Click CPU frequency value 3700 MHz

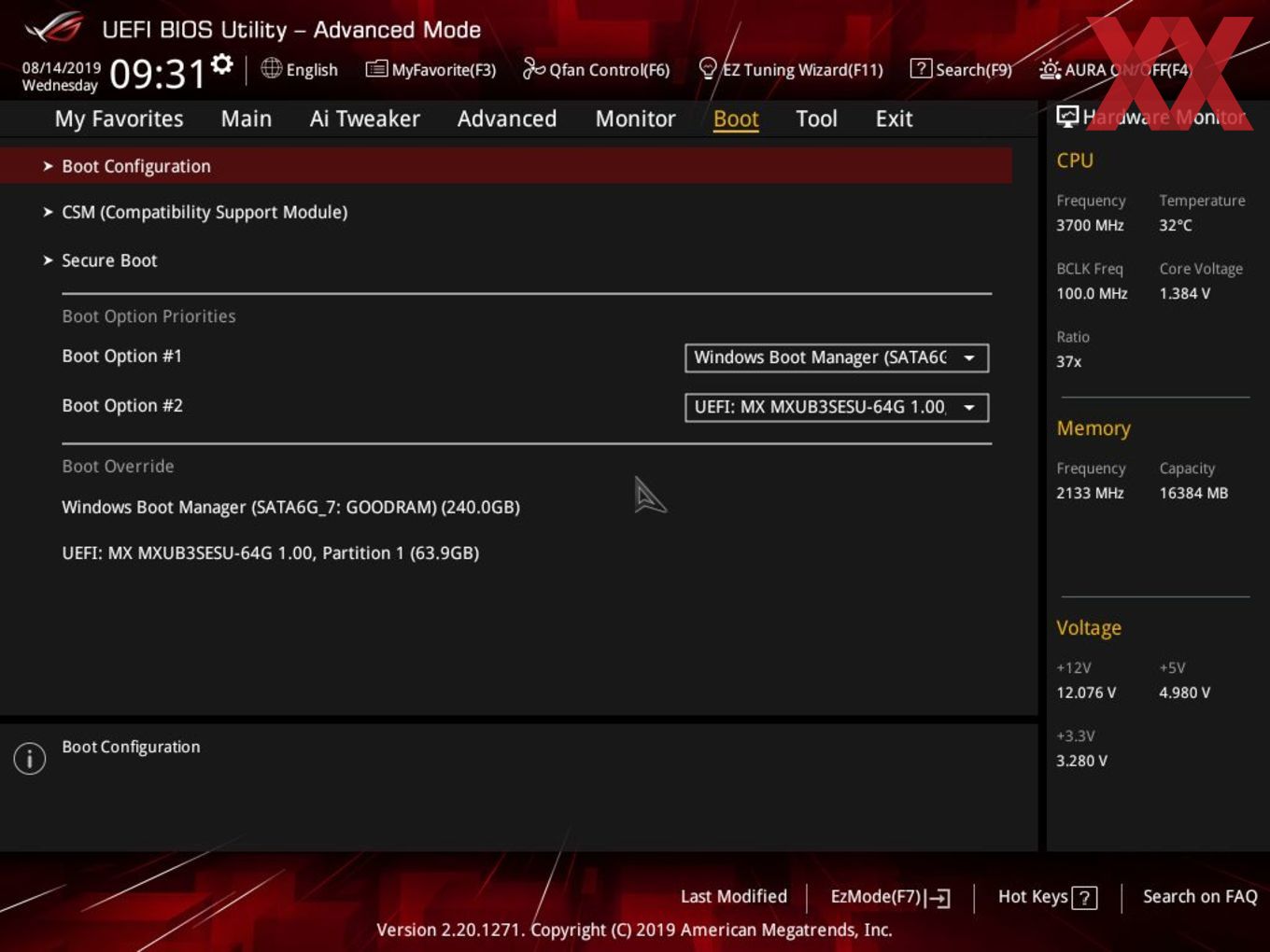tap(1090, 225)
